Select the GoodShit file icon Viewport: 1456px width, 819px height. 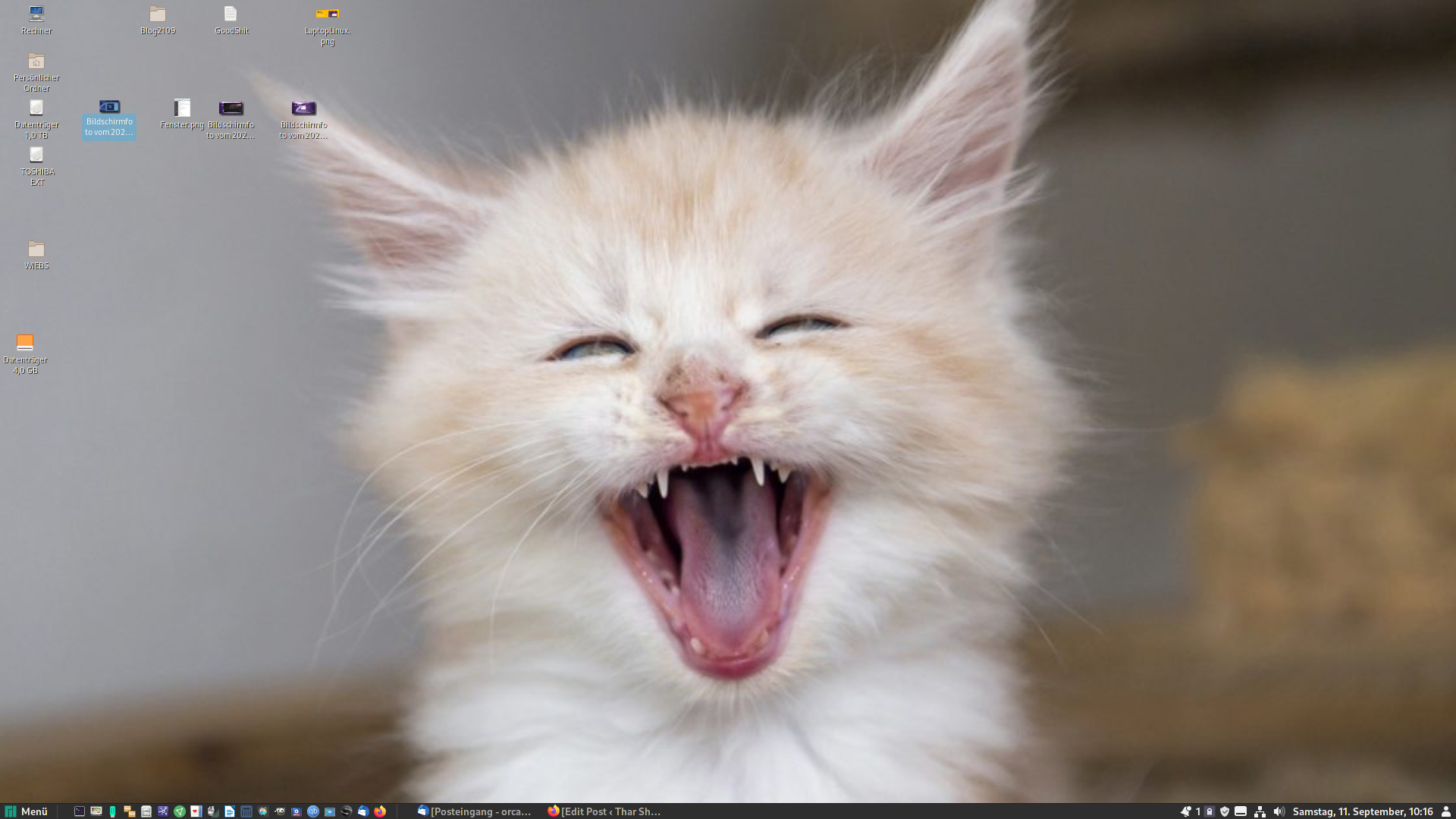click(x=231, y=20)
